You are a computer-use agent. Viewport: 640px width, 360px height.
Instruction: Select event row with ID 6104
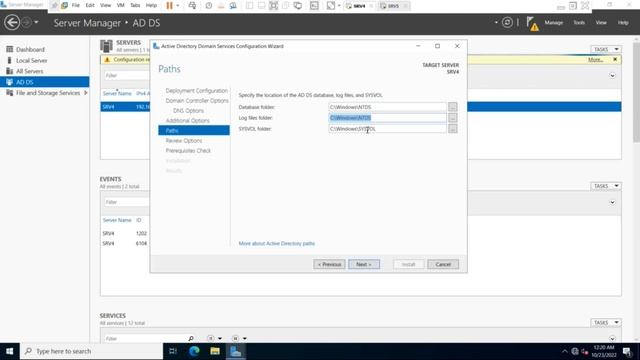[x=125, y=243]
